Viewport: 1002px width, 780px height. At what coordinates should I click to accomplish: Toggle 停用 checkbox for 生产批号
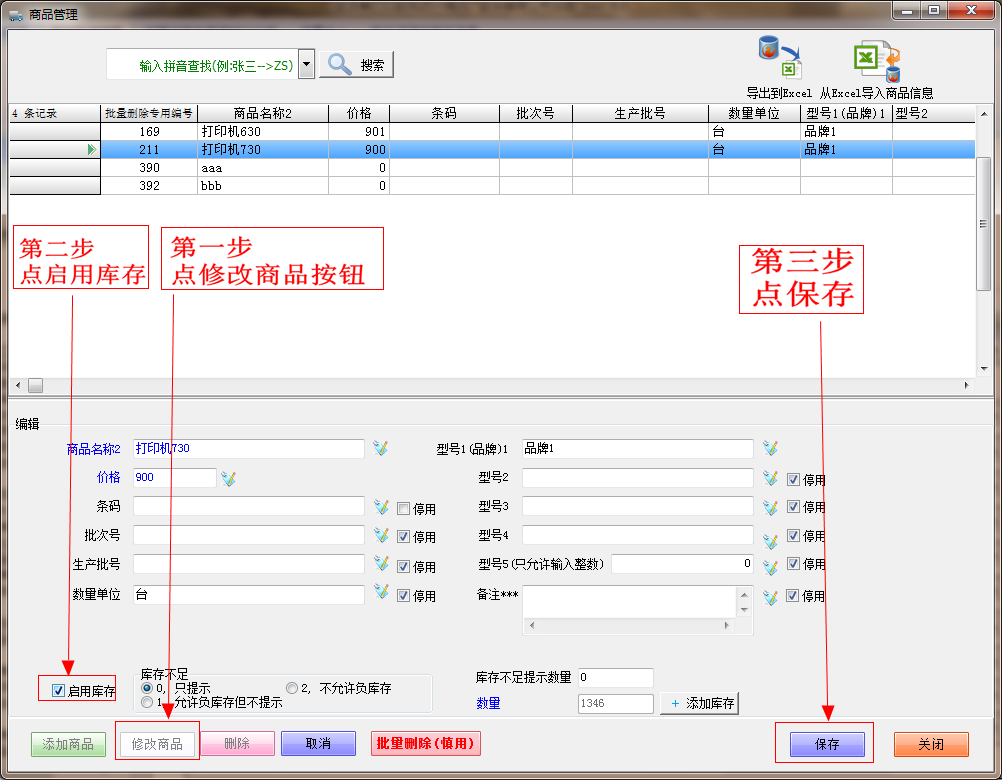[403, 566]
